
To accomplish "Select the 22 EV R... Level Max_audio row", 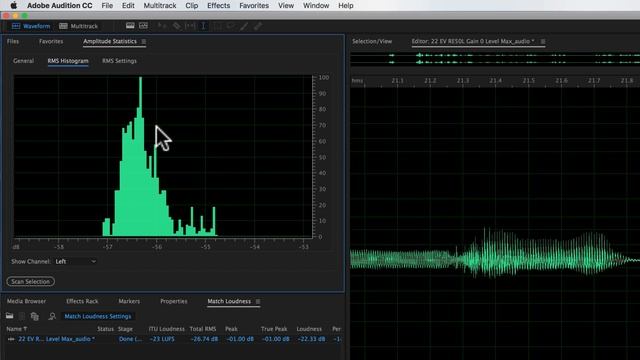I will click(173, 339).
